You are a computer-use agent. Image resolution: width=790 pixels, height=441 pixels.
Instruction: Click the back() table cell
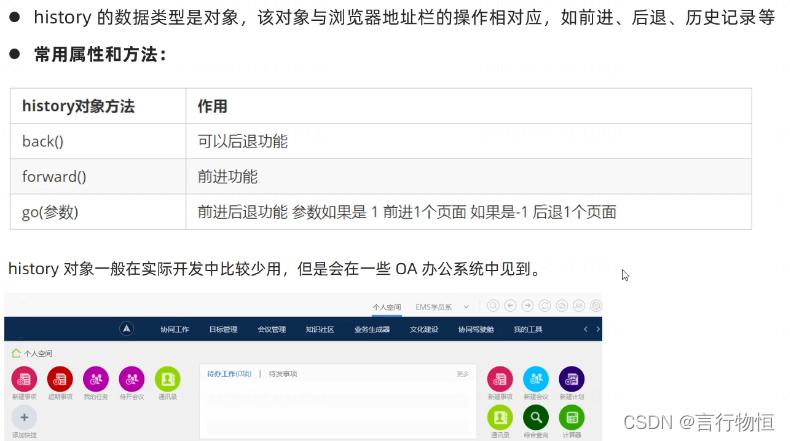(98, 141)
